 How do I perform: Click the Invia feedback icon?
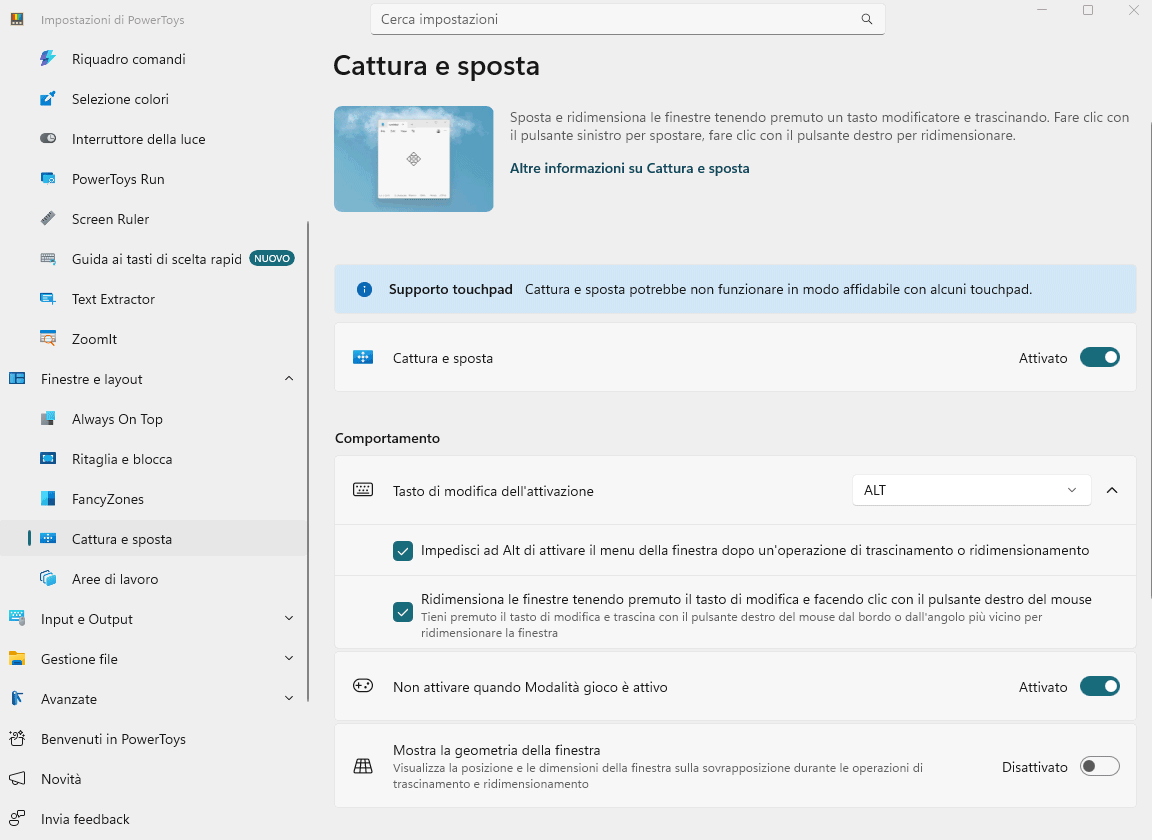click(x=17, y=818)
